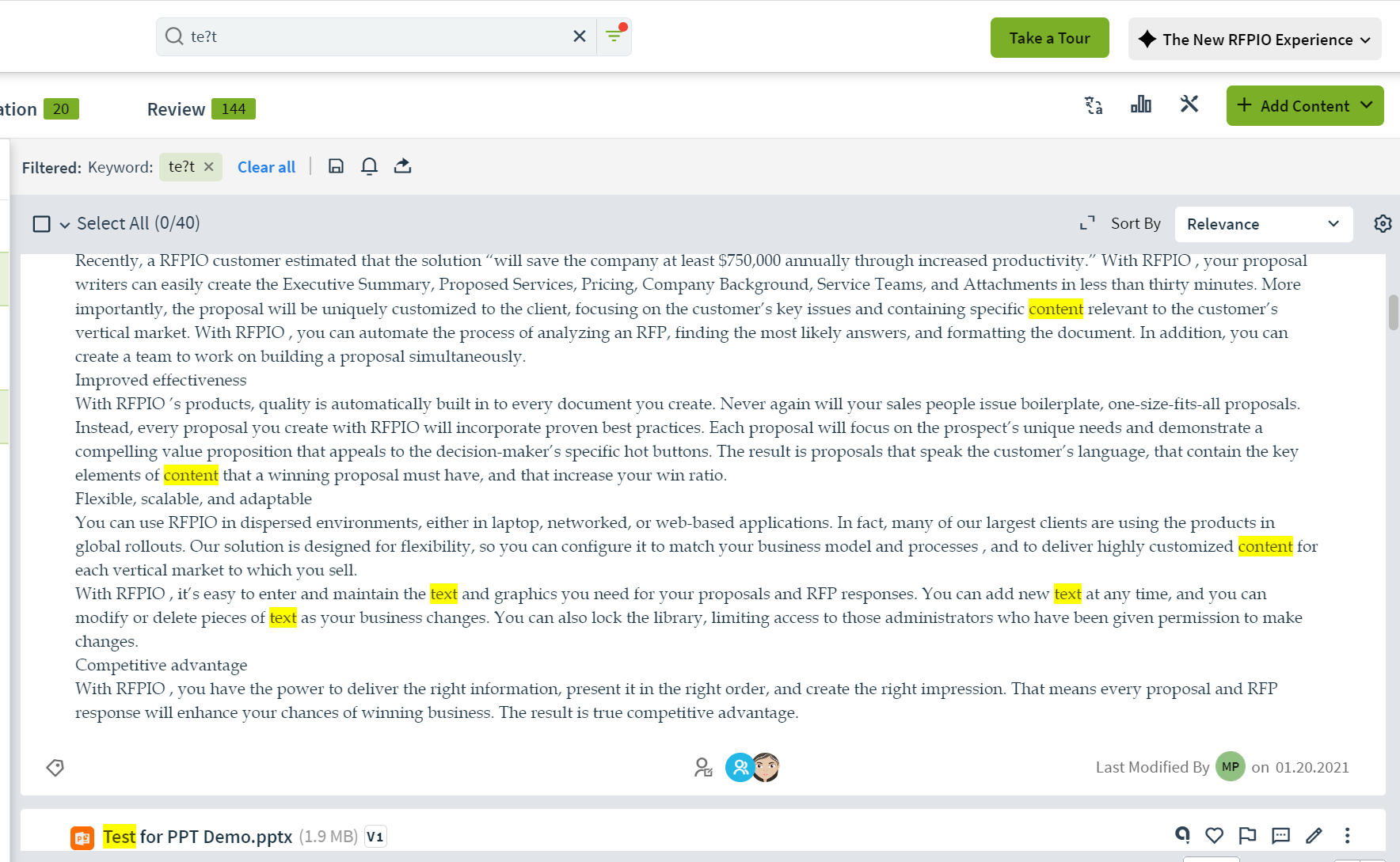Click the tag icon below the answer

[55, 768]
